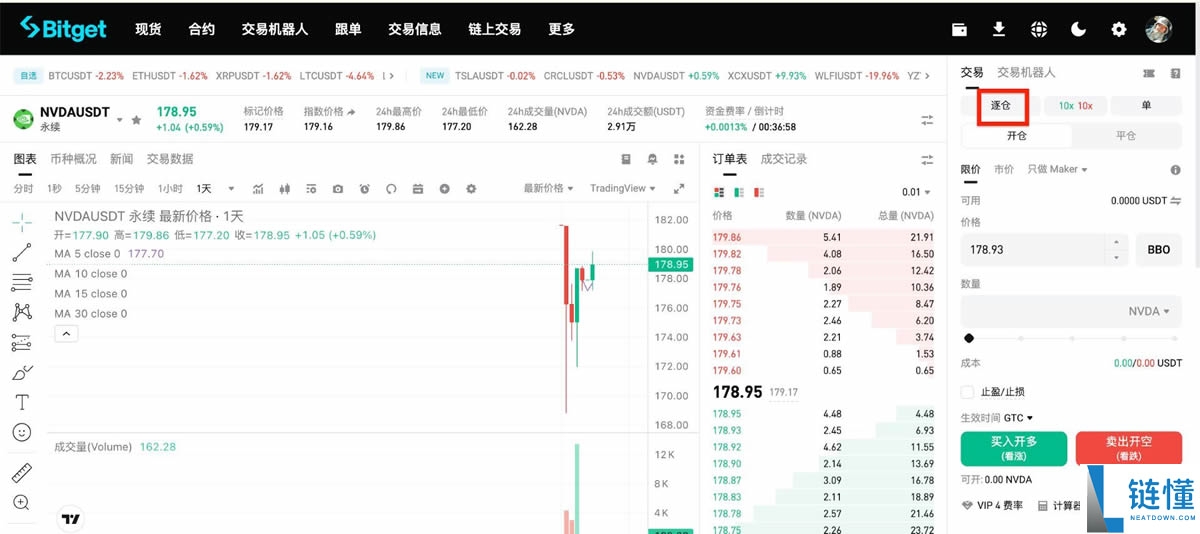Open the settings gear in top bar
Viewport: 1200px width, 534px height.
(1119, 29)
